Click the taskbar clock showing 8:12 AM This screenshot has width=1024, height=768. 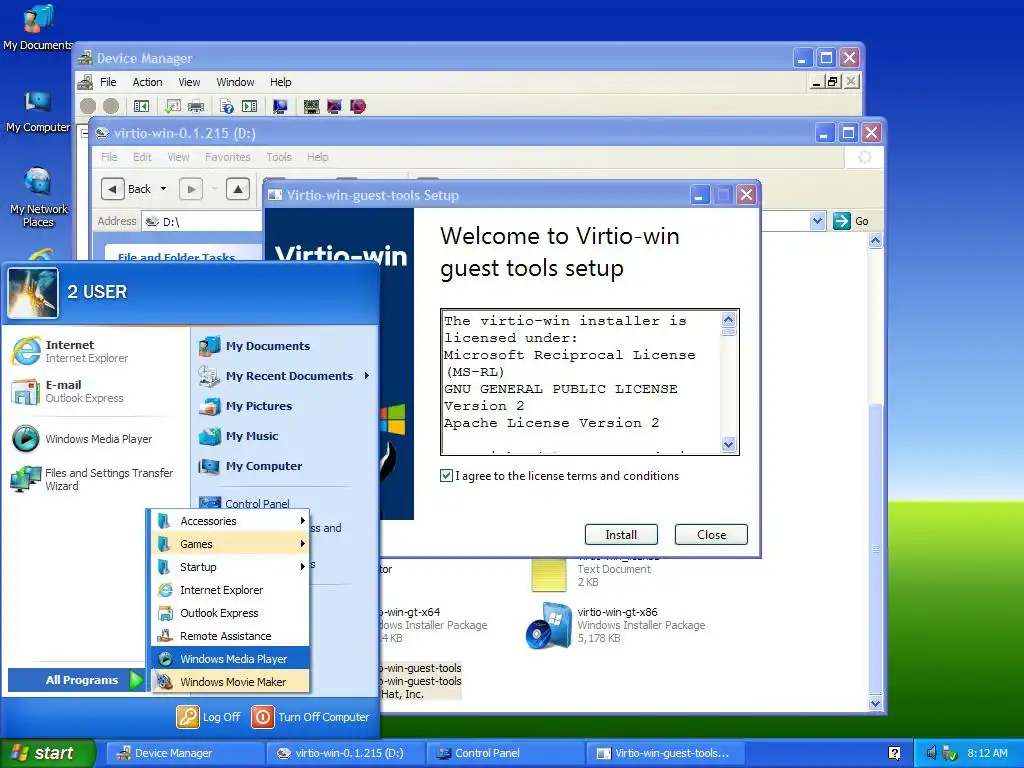point(987,753)
